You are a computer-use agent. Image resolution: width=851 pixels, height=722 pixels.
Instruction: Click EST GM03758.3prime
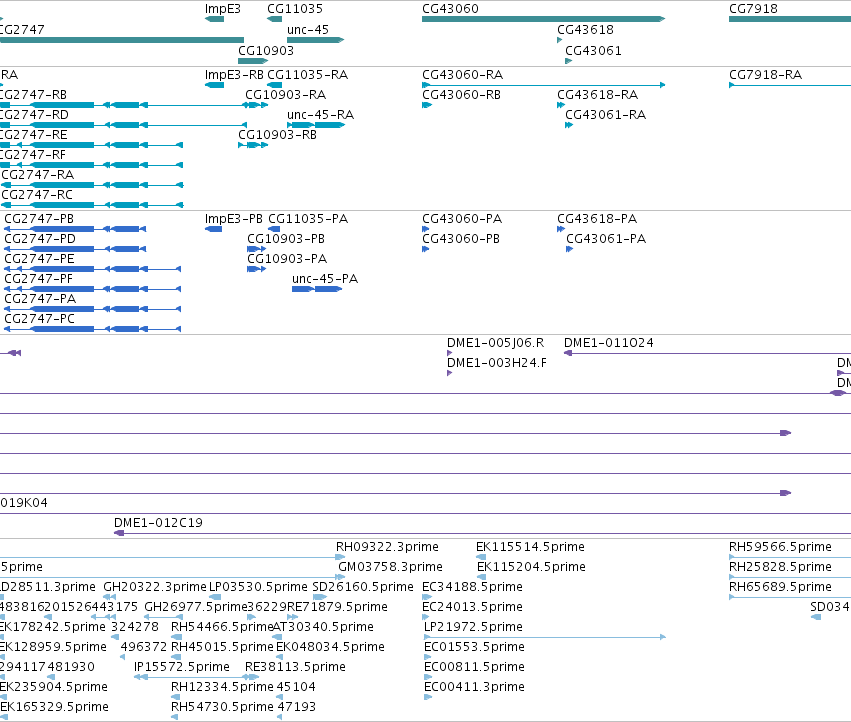390,567
